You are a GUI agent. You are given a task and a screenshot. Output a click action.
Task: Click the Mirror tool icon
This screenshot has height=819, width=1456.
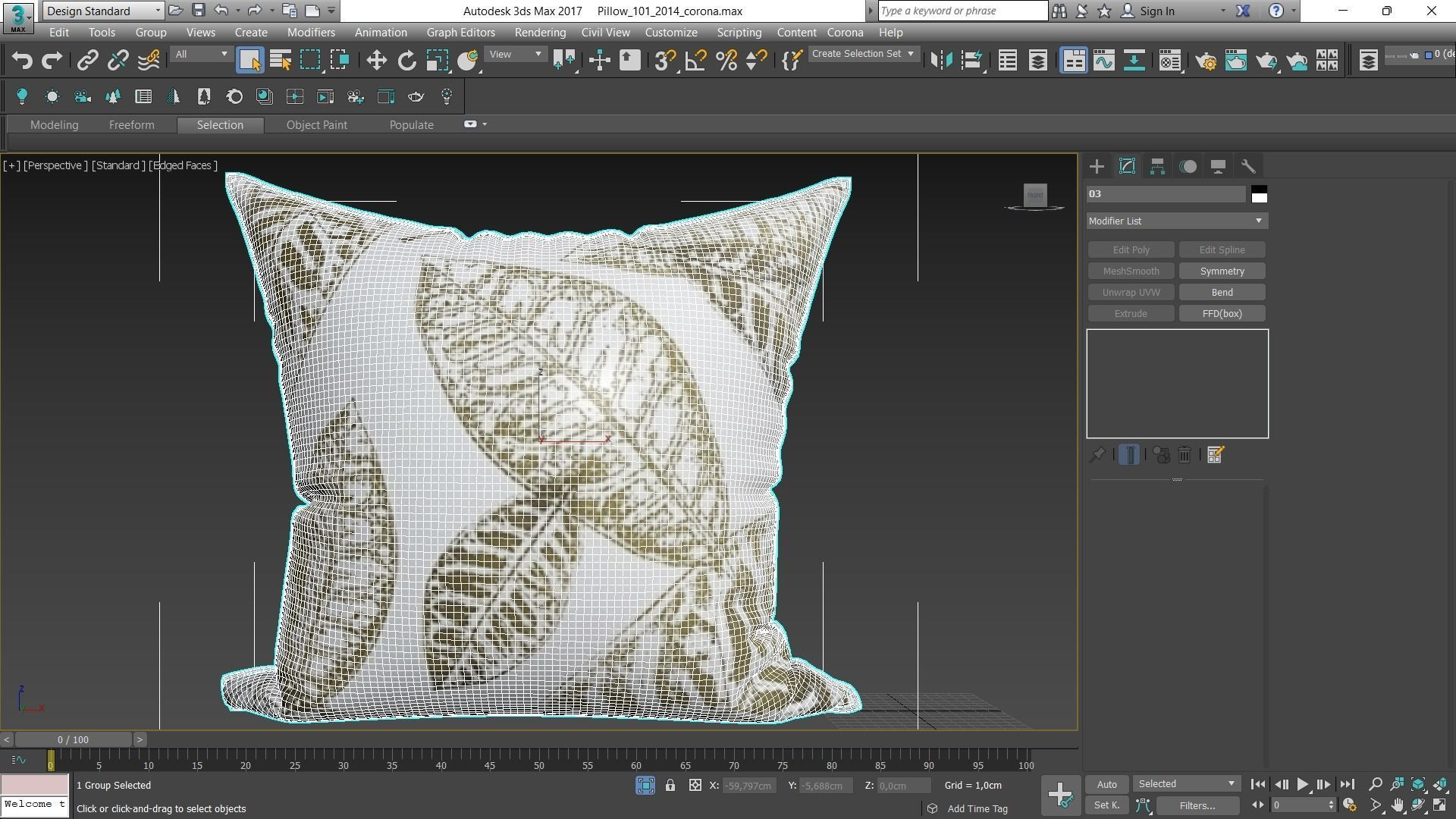[941, 61]
